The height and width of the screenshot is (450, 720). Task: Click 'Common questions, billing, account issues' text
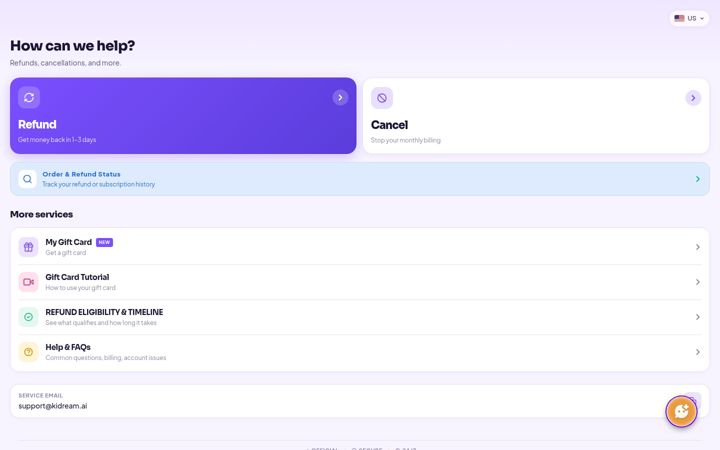(106, 358)
